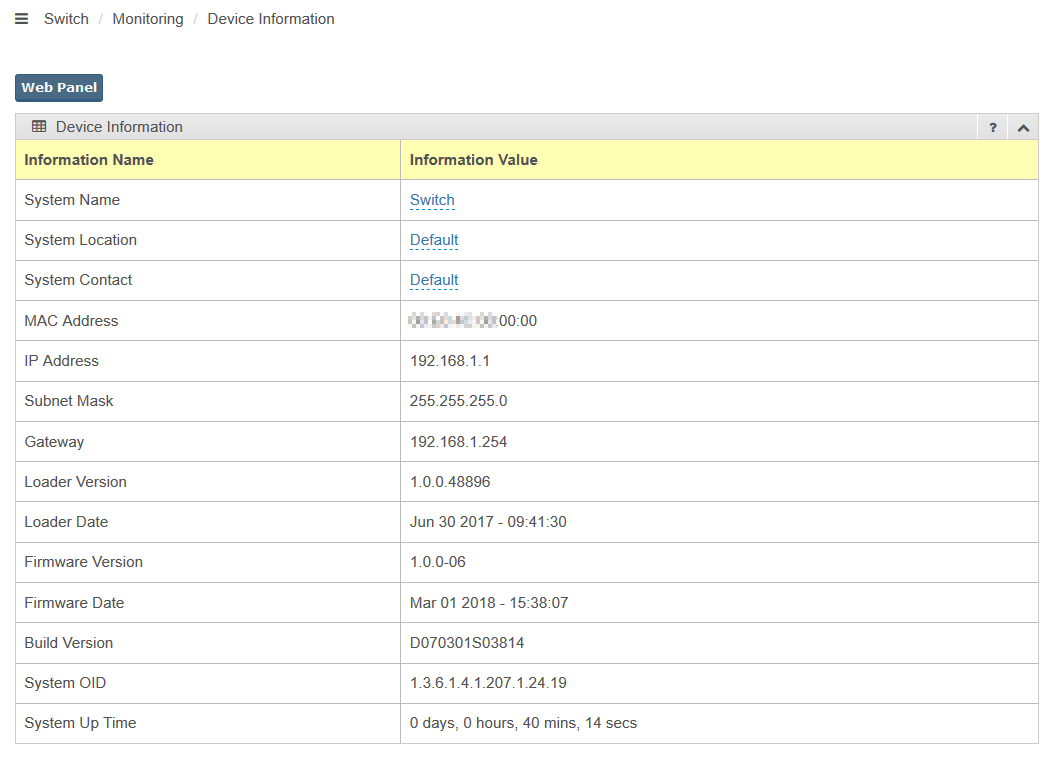The image size is (1055, 762).
Task: Edit the System Name value Switch
Action: pyautogui.click(x=432, y=200)
